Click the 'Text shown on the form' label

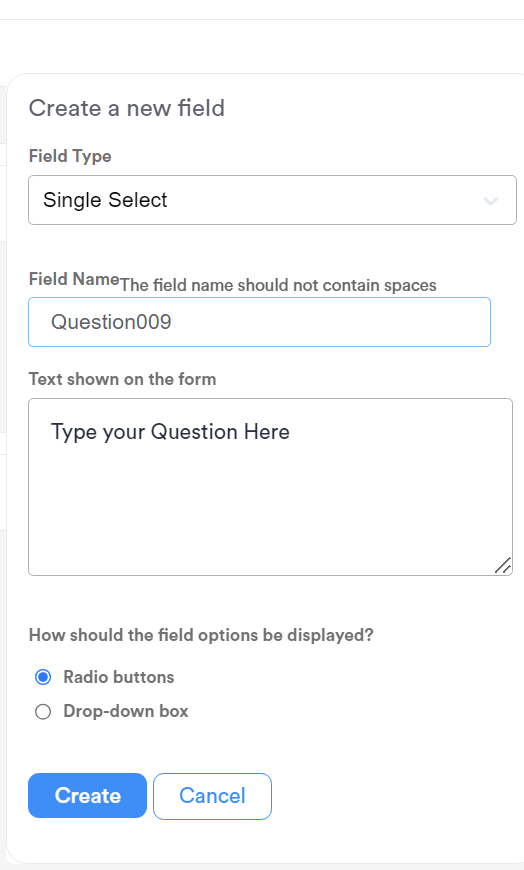tap(122, 379)
